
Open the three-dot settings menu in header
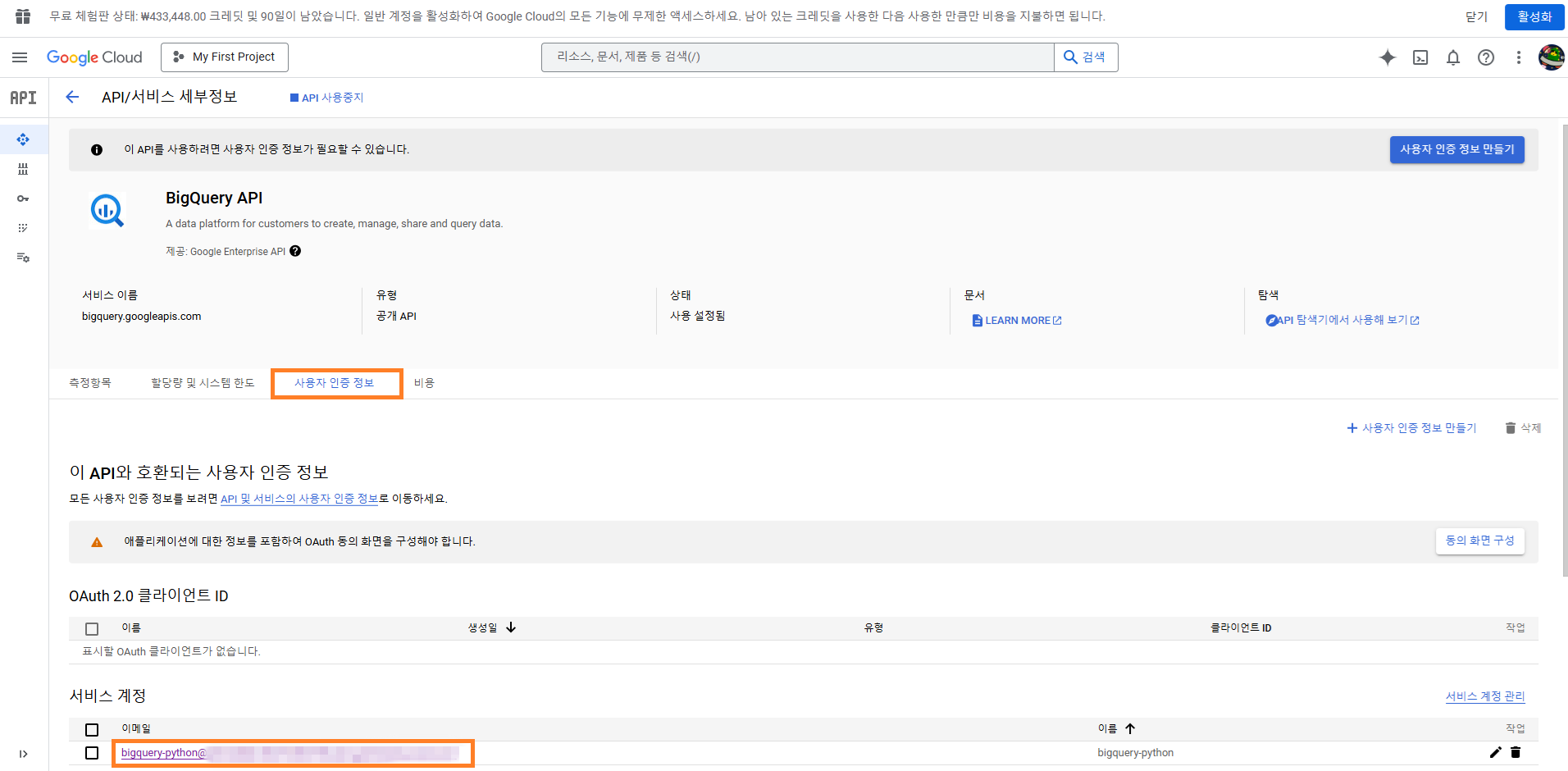click(x=1519, y=57)
